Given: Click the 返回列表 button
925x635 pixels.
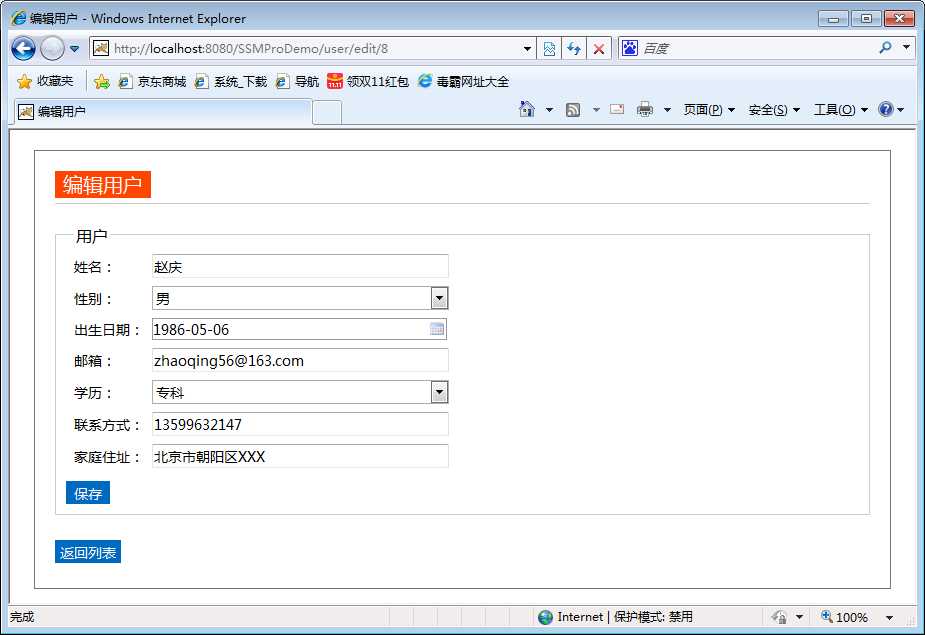Looking at the screenshot, I should click(x=88, y=552).
